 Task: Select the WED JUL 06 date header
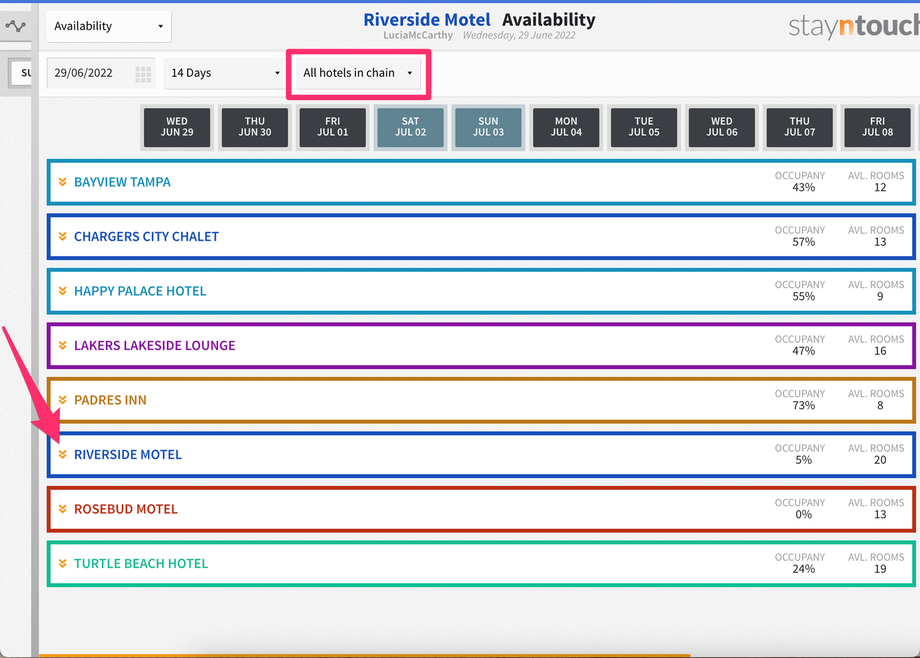[722, 127]
